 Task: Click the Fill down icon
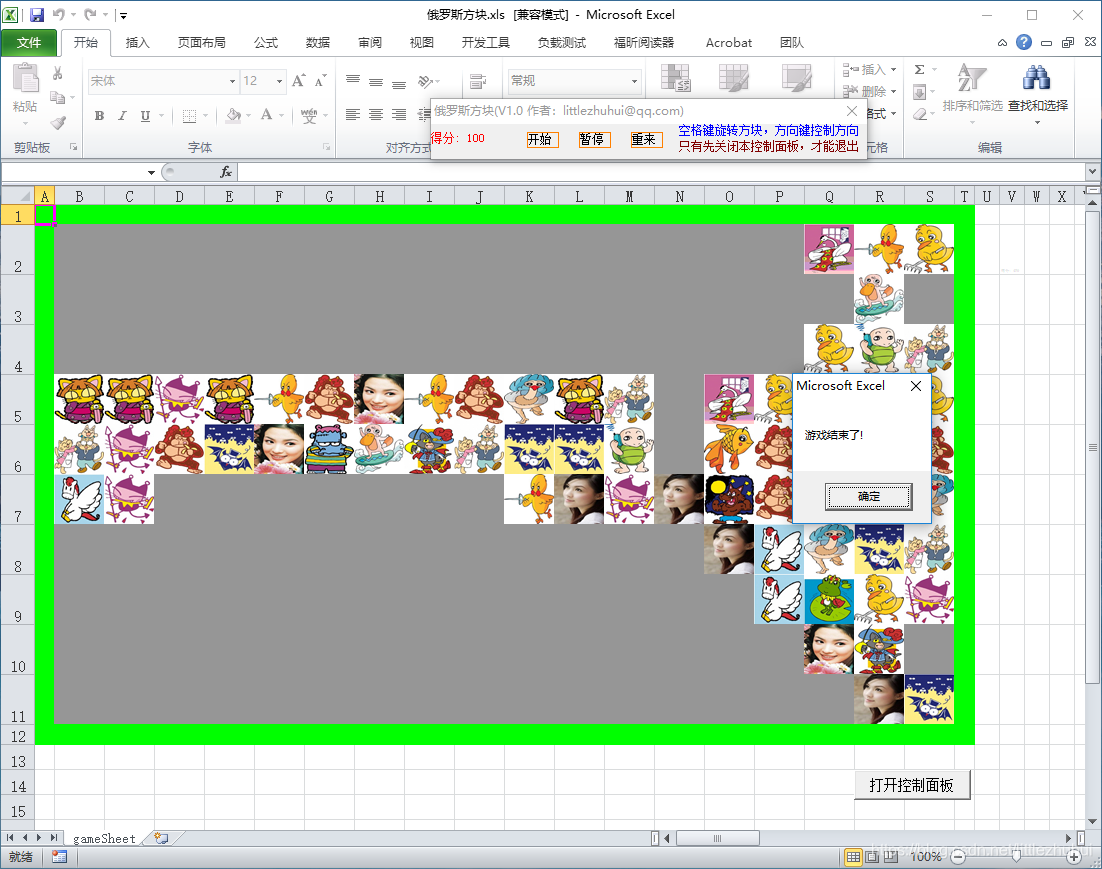click(x=919, y=92)
